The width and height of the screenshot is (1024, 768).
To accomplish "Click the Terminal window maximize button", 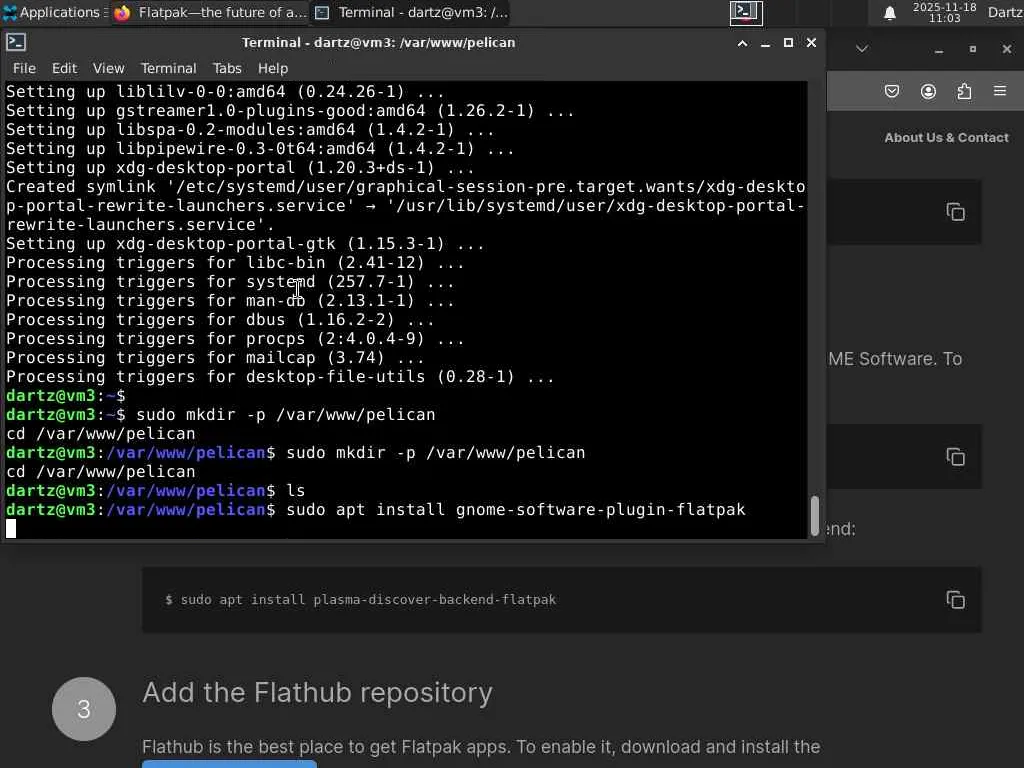I will (788, 42).
